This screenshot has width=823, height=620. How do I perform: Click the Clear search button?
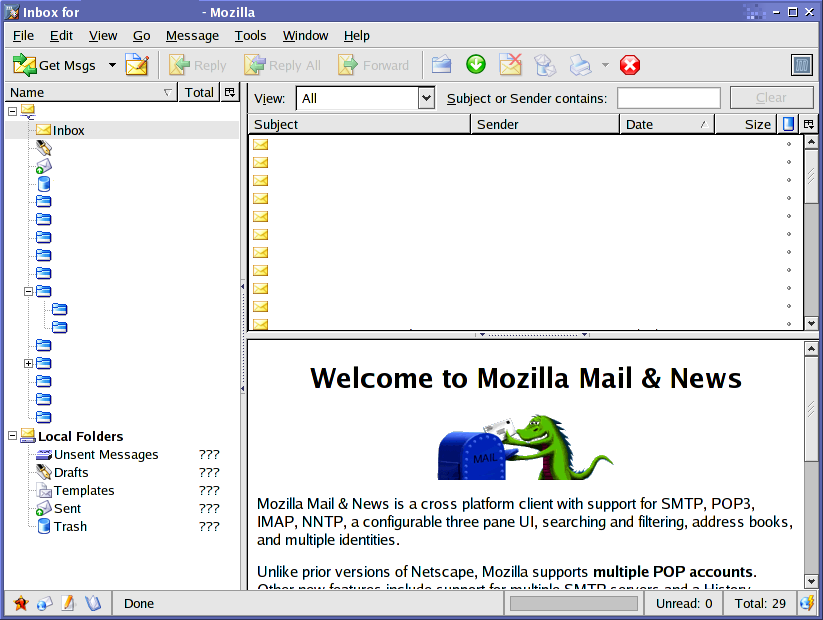pyautogui.click(x=771, y=98)
